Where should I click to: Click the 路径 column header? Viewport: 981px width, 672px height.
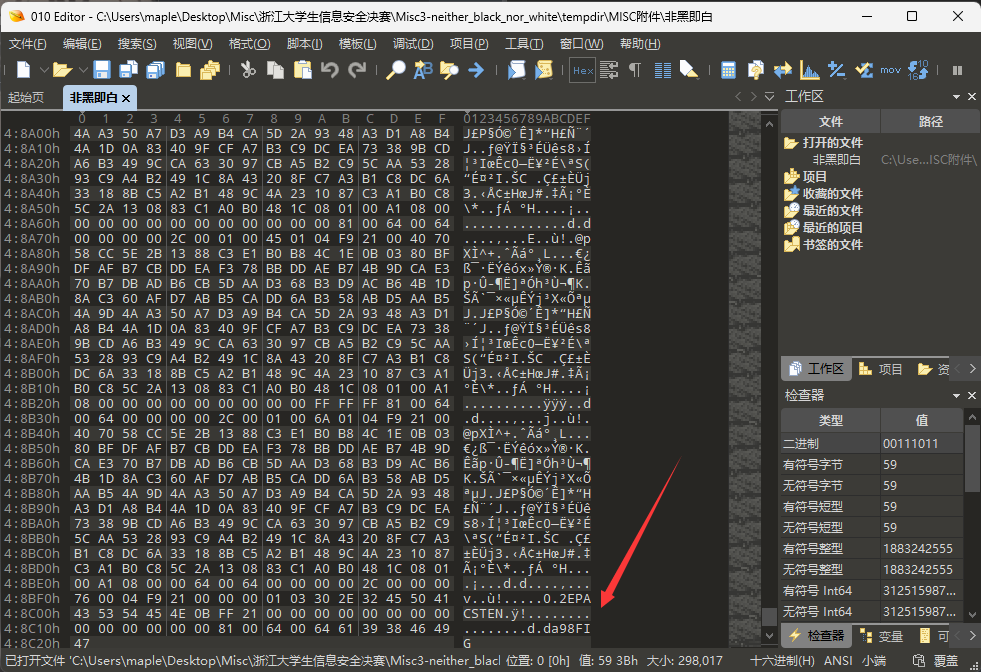coord(930,121)
